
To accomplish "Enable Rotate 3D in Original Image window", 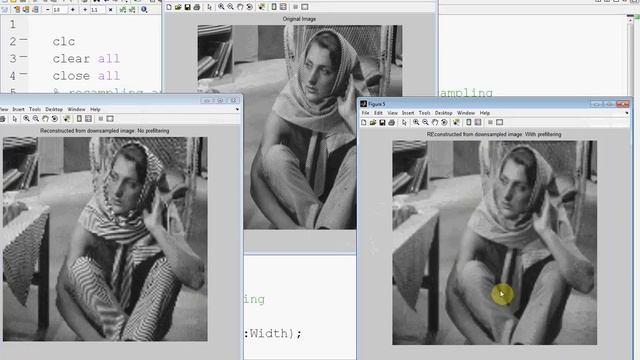I will pyautogui.click(x=249, y=7).
